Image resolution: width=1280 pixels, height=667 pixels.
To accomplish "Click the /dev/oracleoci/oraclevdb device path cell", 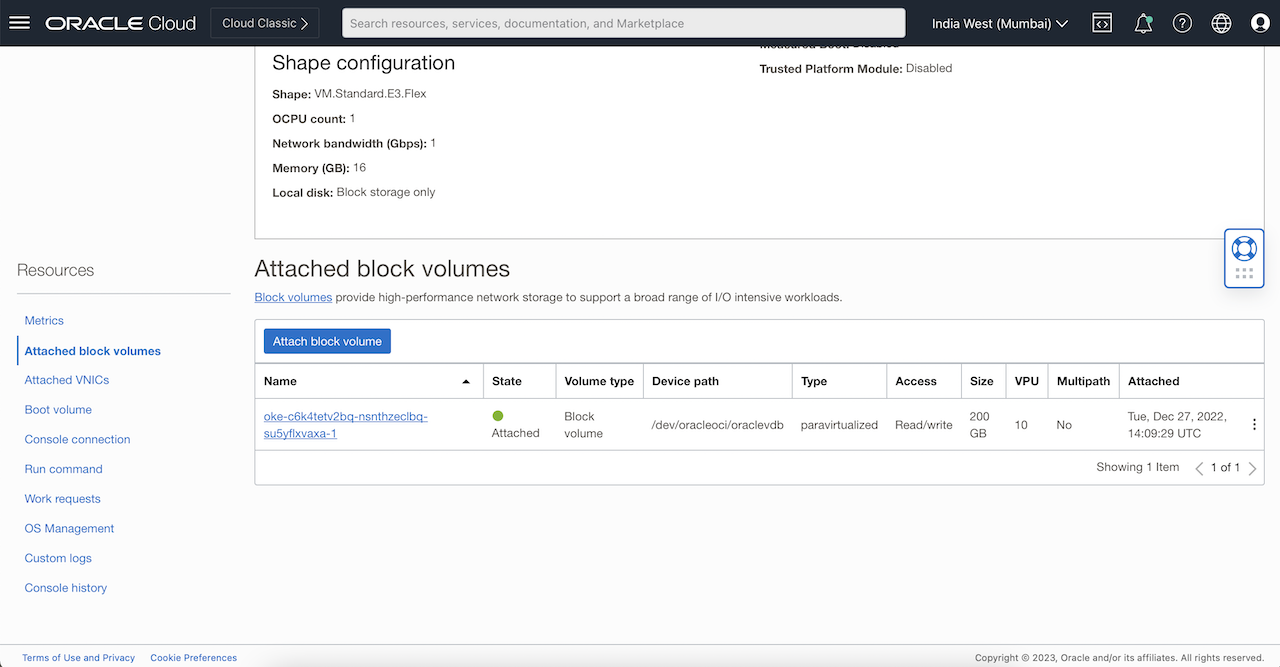I will click(x=717, y=425).
